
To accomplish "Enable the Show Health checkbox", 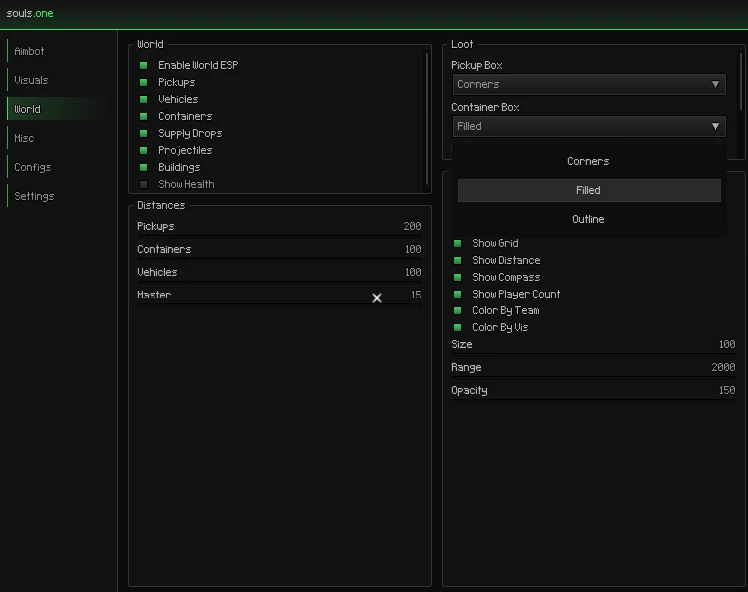I will tap(143, 184).
